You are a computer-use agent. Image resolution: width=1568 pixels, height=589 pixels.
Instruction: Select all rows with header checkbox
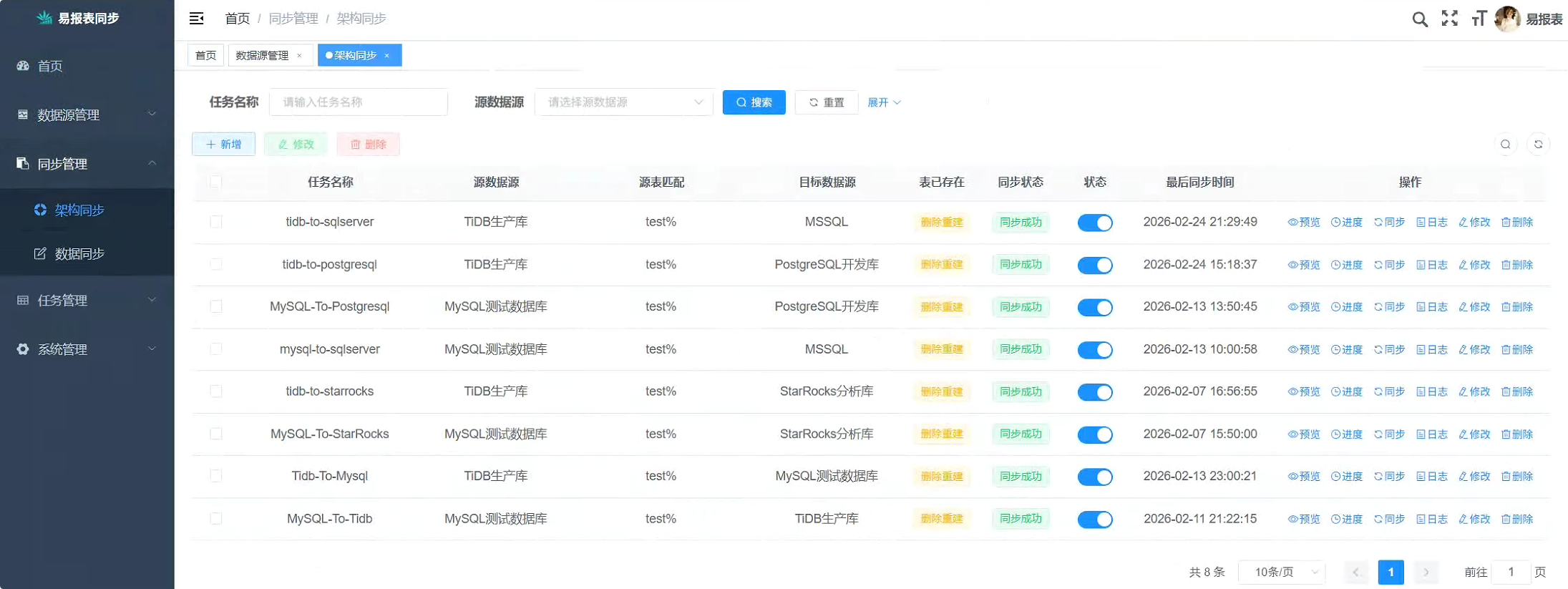(215, 182)
